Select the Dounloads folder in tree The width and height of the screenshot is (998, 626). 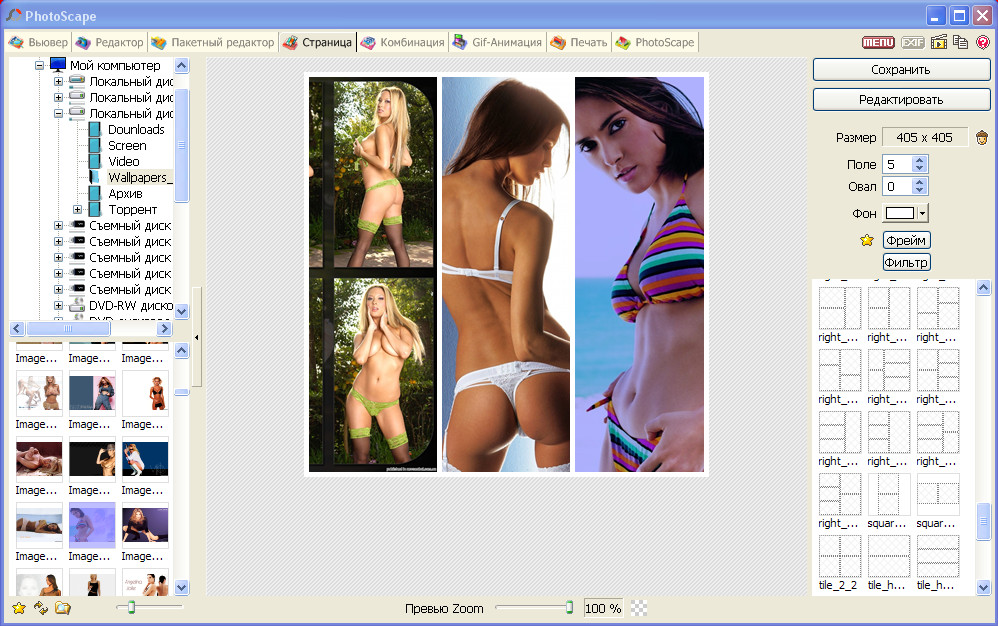[136, 129]
